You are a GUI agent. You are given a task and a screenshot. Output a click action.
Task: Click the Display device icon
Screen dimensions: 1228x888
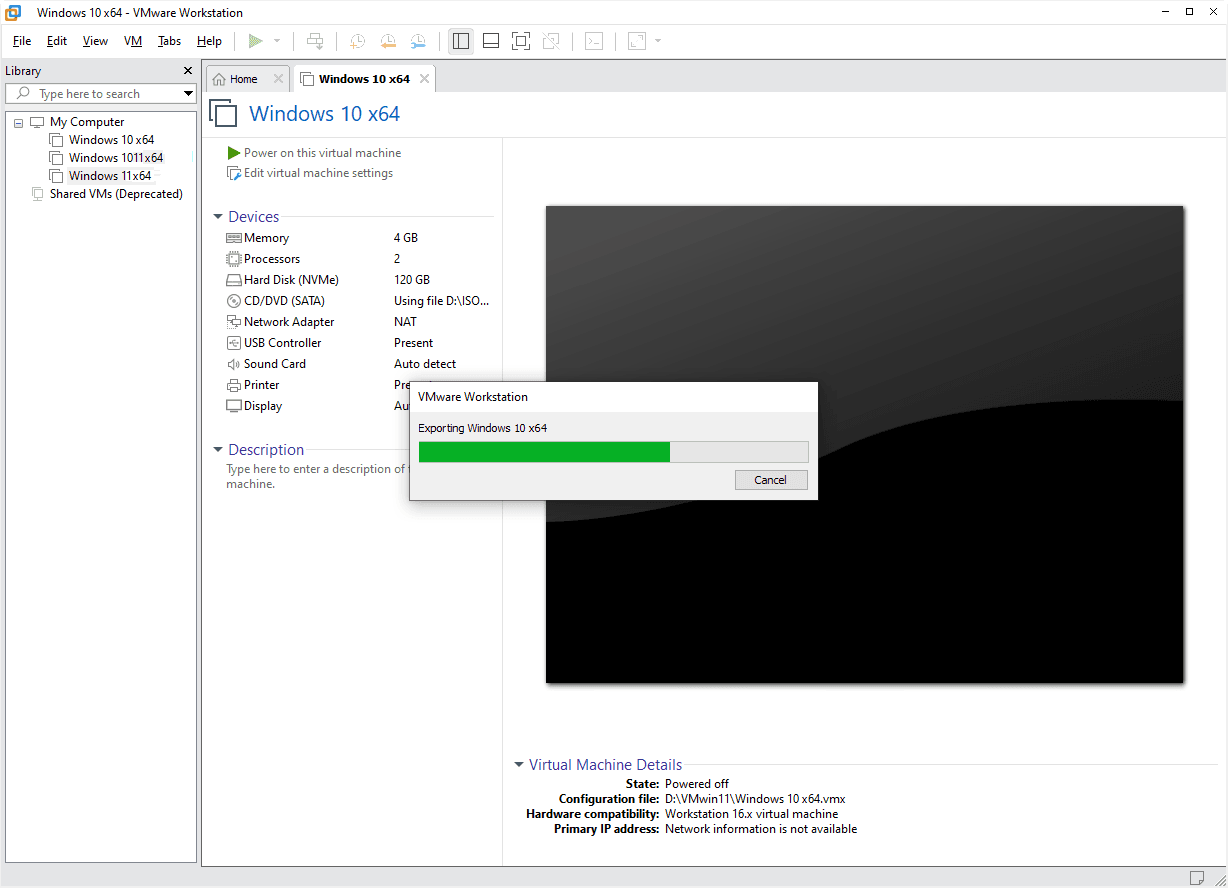click(234, 406)
